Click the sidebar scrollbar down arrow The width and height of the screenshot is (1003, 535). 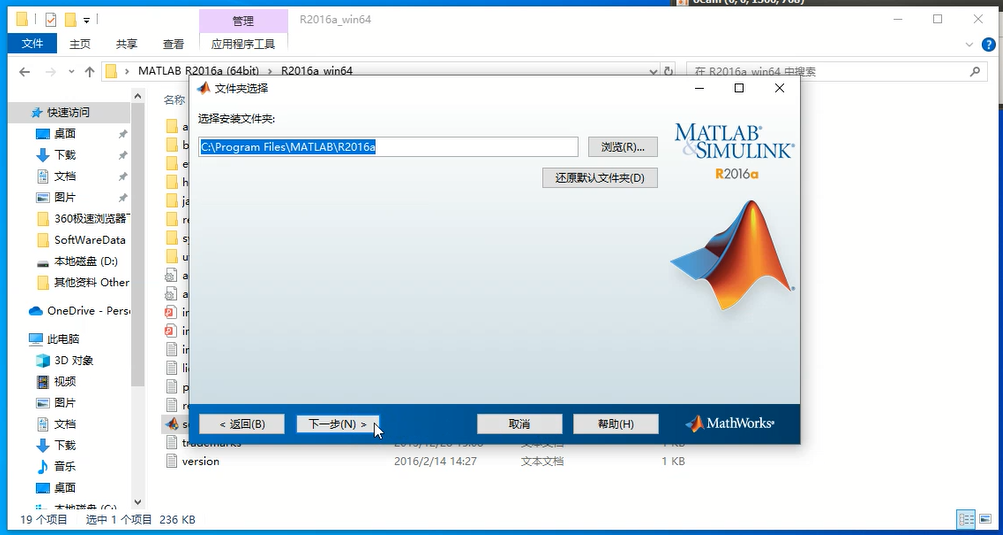tap(137, 503)
